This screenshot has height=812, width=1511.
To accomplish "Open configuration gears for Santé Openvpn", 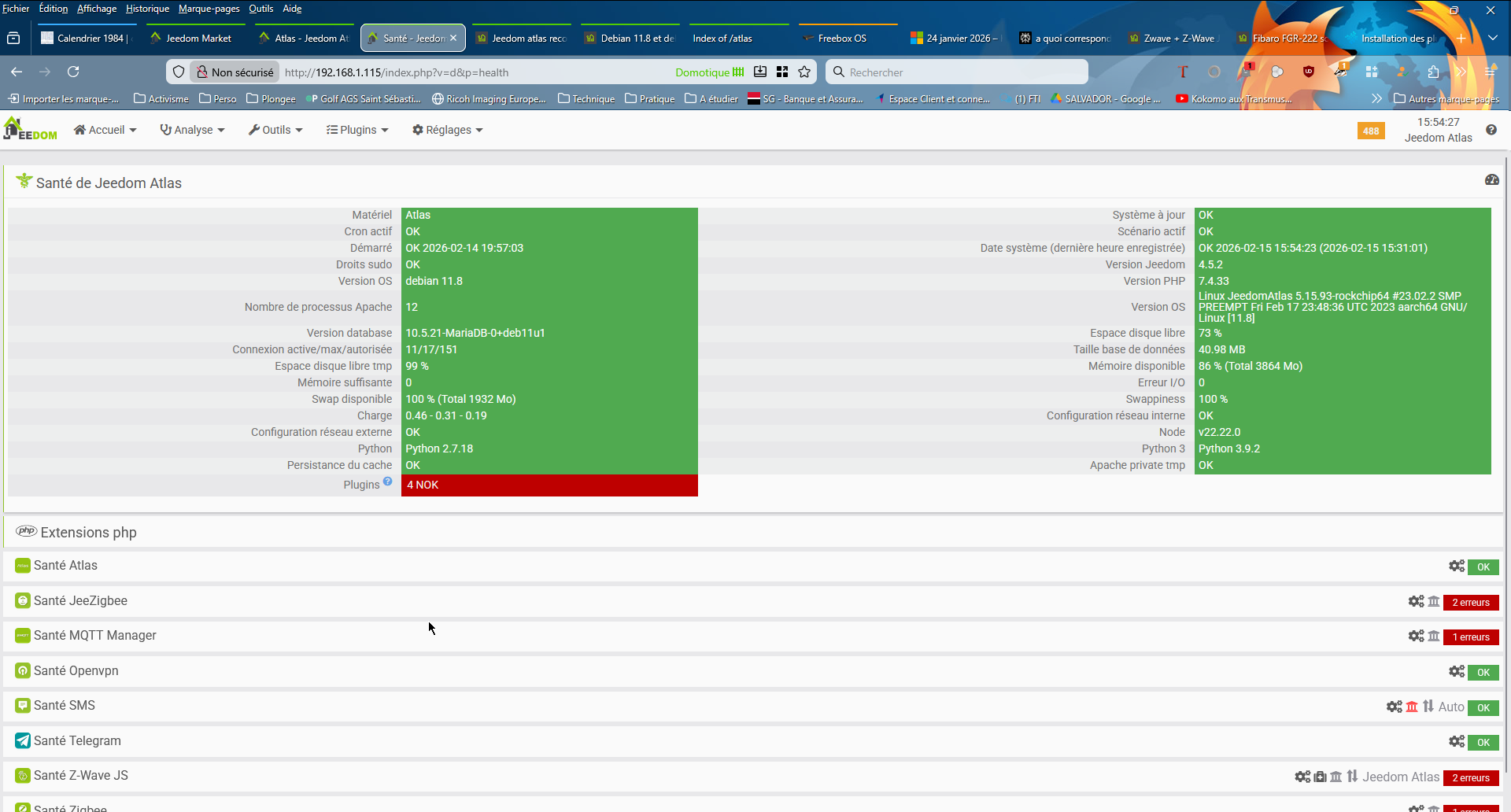I will [1457, 671].
